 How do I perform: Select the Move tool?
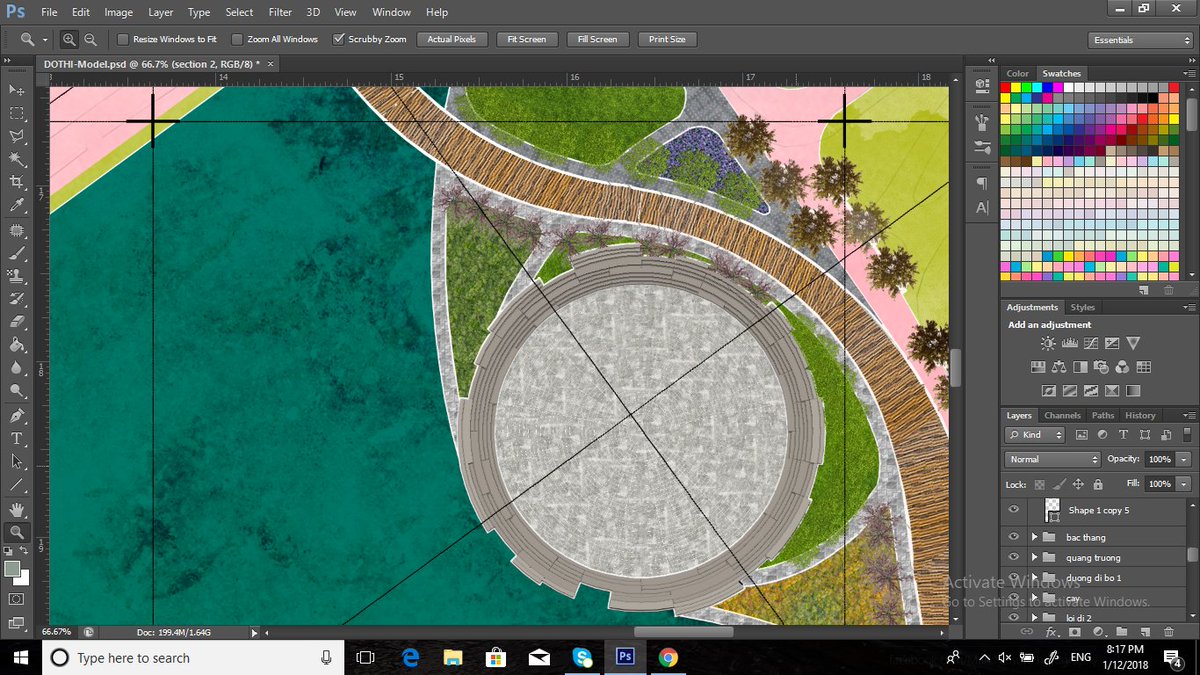[17, 89]
